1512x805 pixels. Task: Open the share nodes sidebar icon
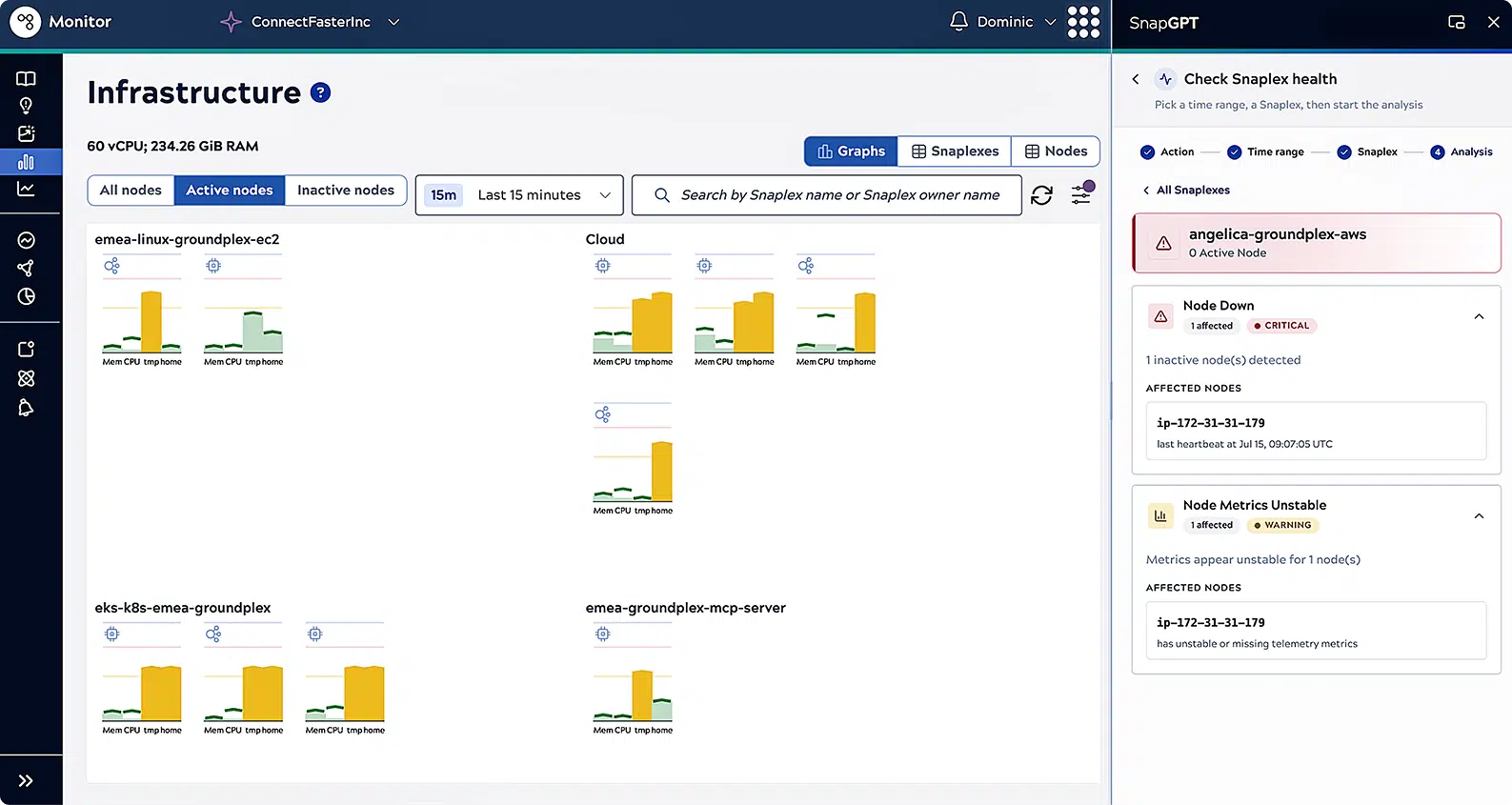(x=26, y=268)
